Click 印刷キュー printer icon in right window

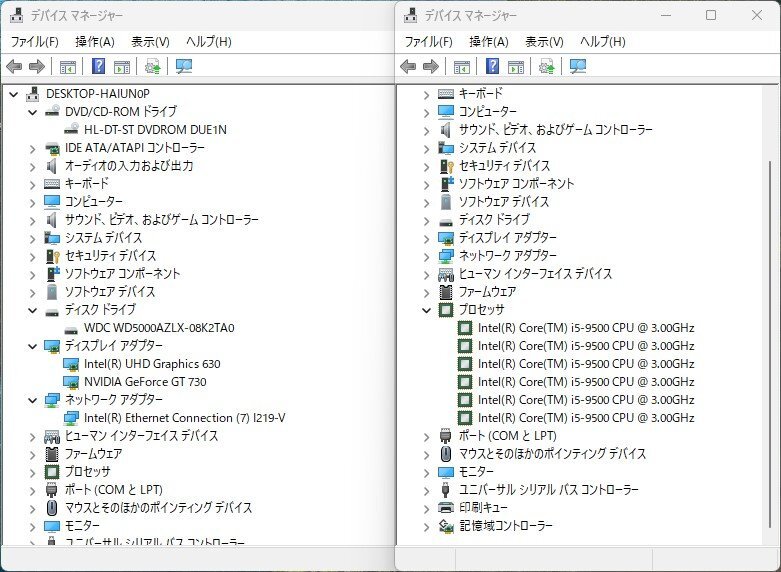coord(446,508)
